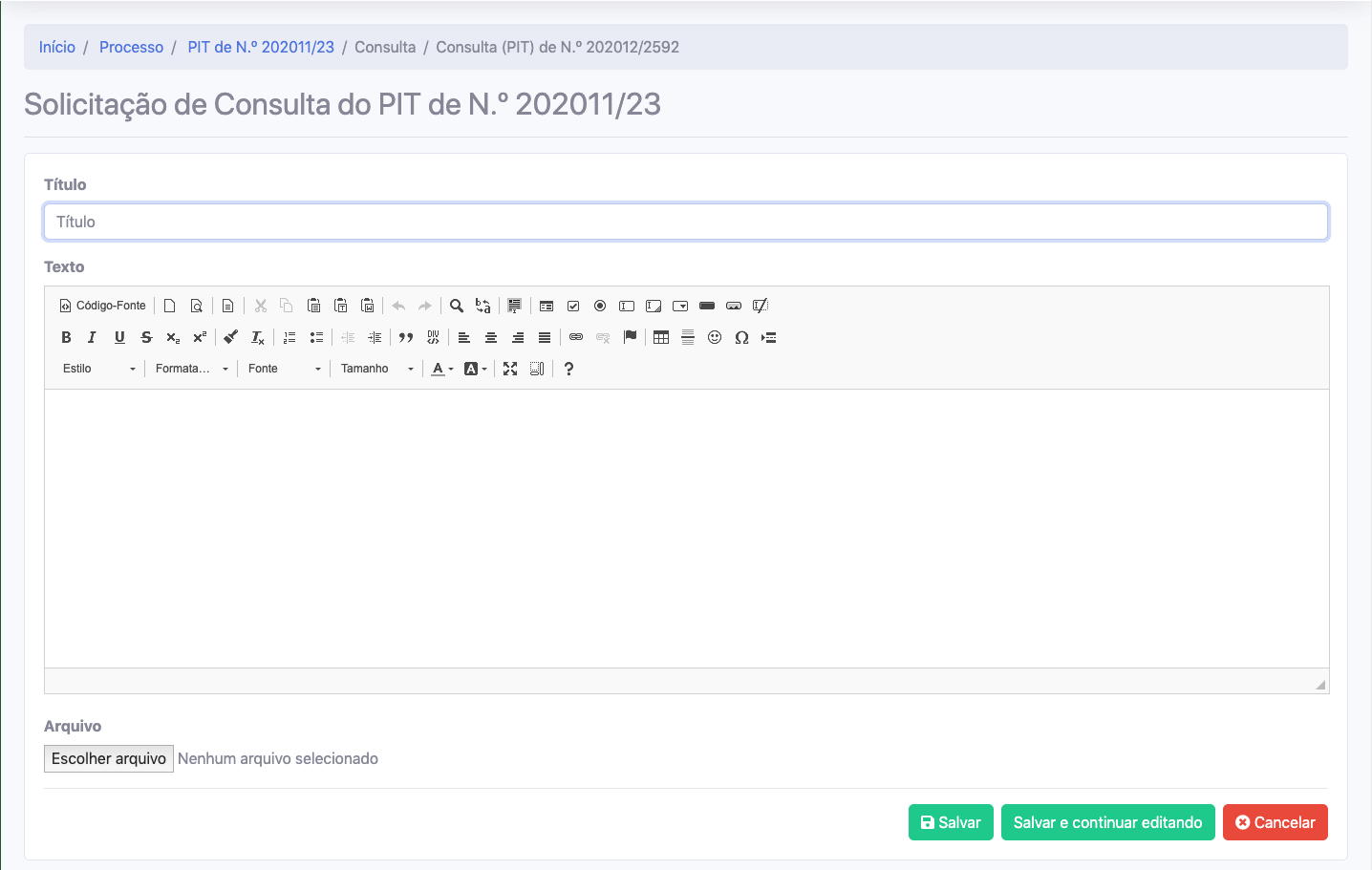
Task: Insert a table into the text
Action: pos(661,337)
